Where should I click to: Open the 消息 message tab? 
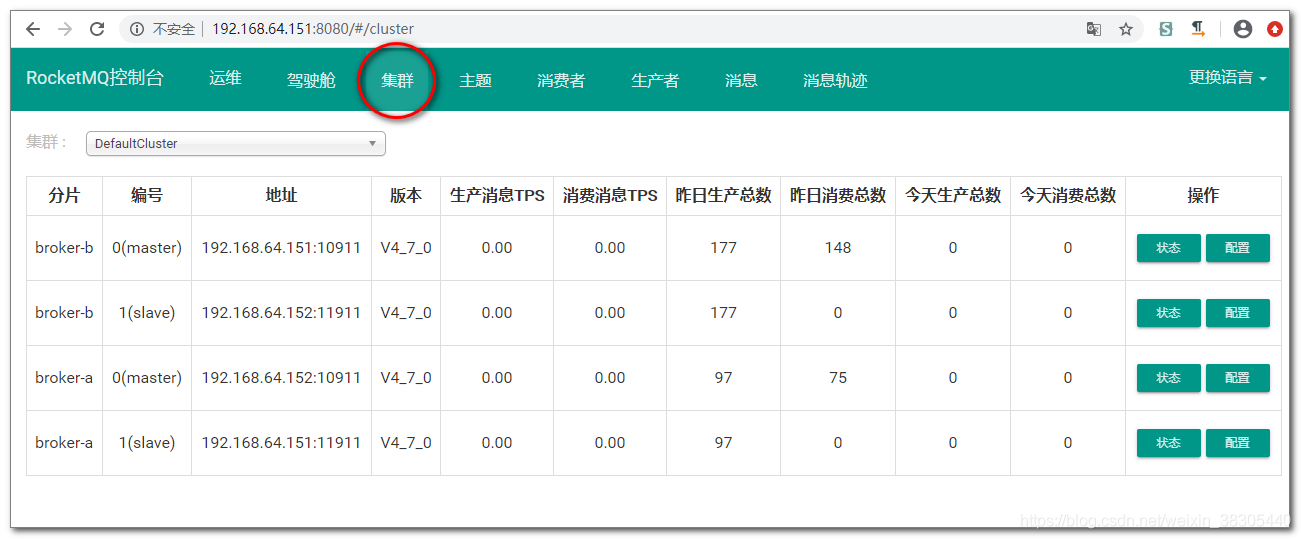coord(741,80)
